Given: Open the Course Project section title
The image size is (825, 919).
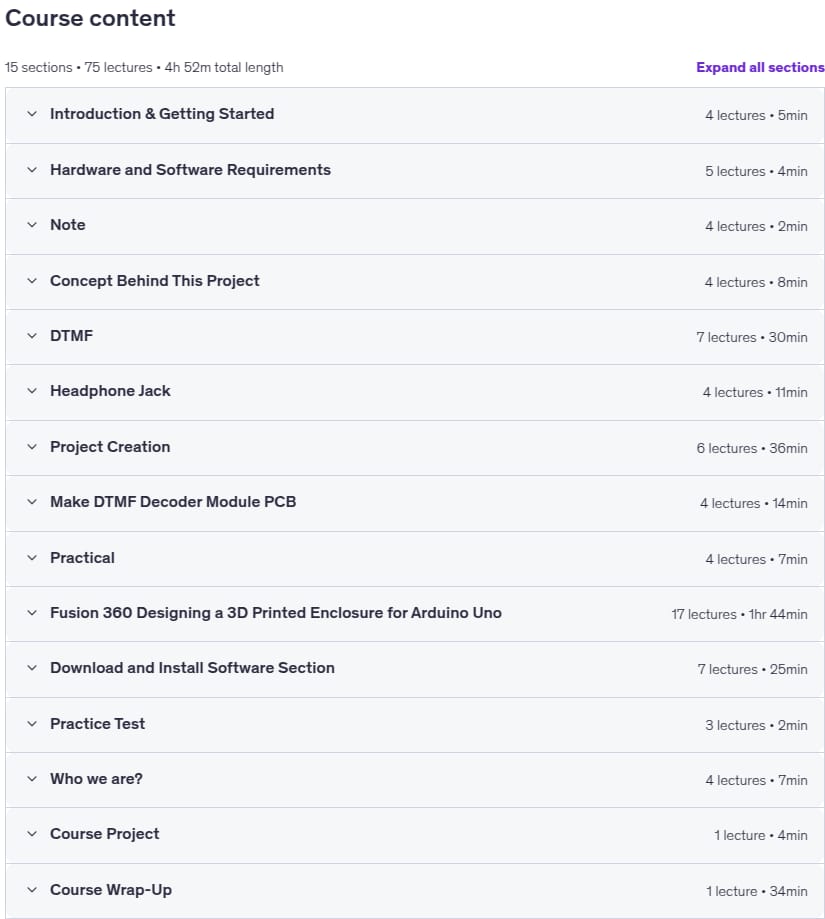Looking at the screenshot, I should 104,834.
